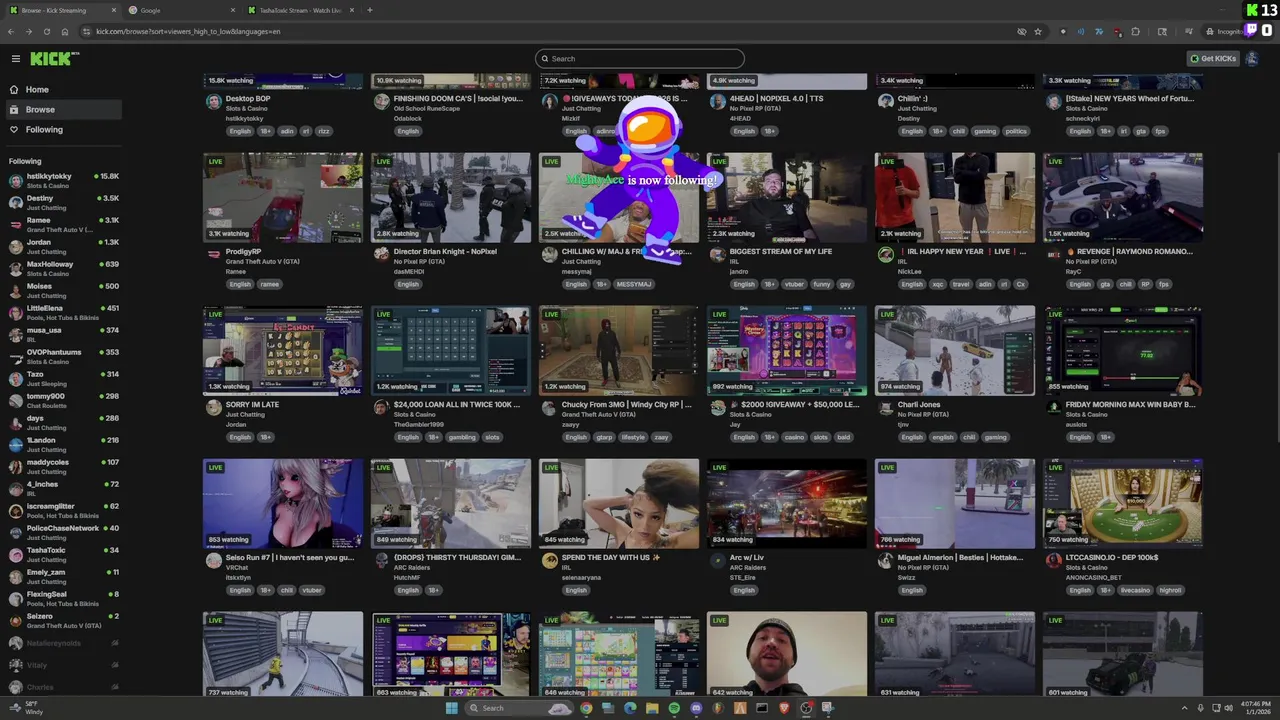Image resolution: width=1280 pixels, height=720 pixels.
Task: Open the Arc w/ Liv stream title
Action: tap(747, 558)
